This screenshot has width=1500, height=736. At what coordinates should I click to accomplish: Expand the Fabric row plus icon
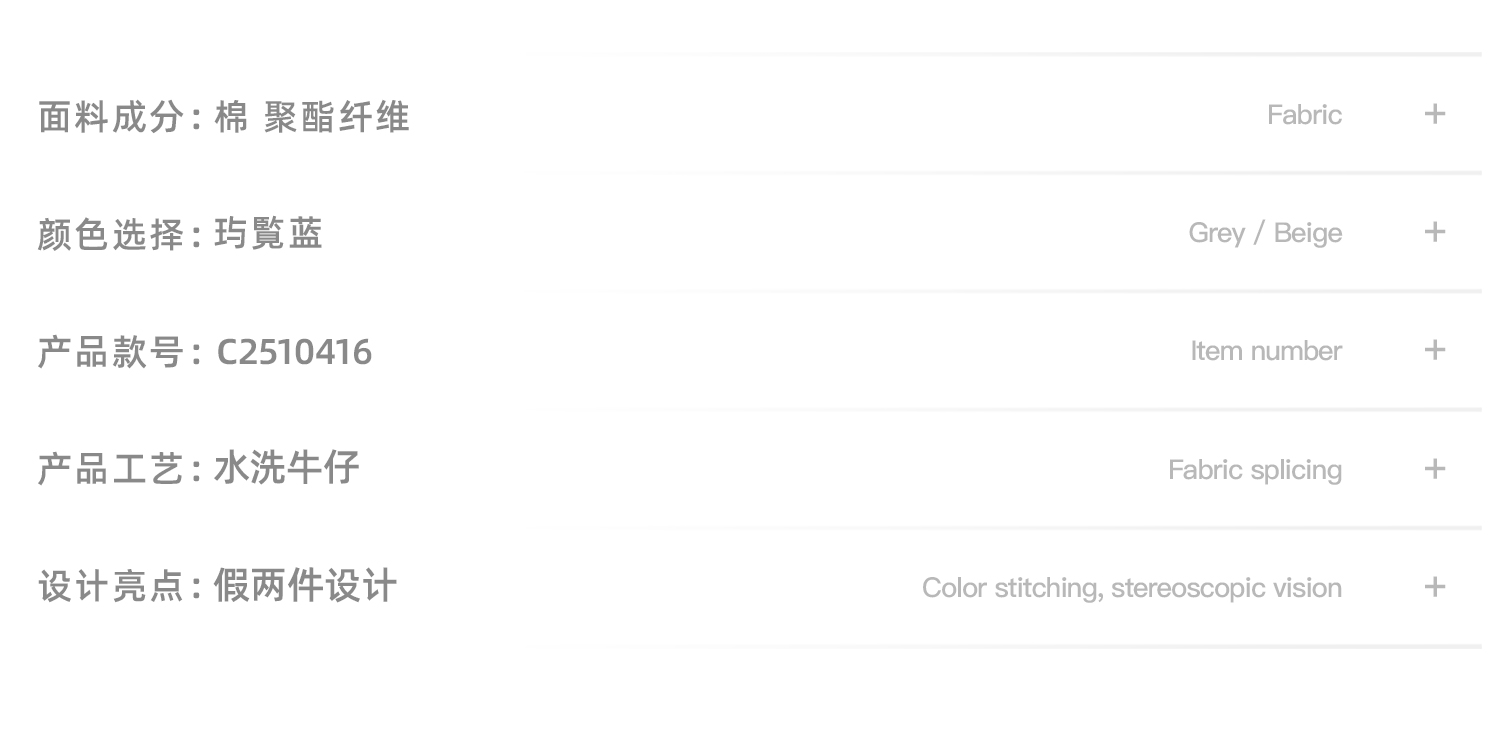(1434, 114)
